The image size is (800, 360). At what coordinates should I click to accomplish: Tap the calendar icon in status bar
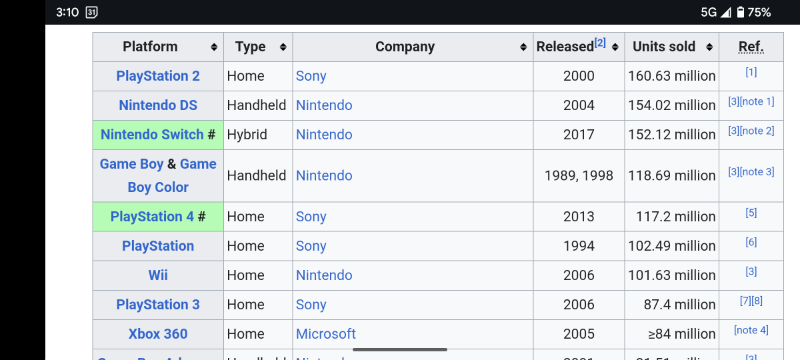coord(91,12)
